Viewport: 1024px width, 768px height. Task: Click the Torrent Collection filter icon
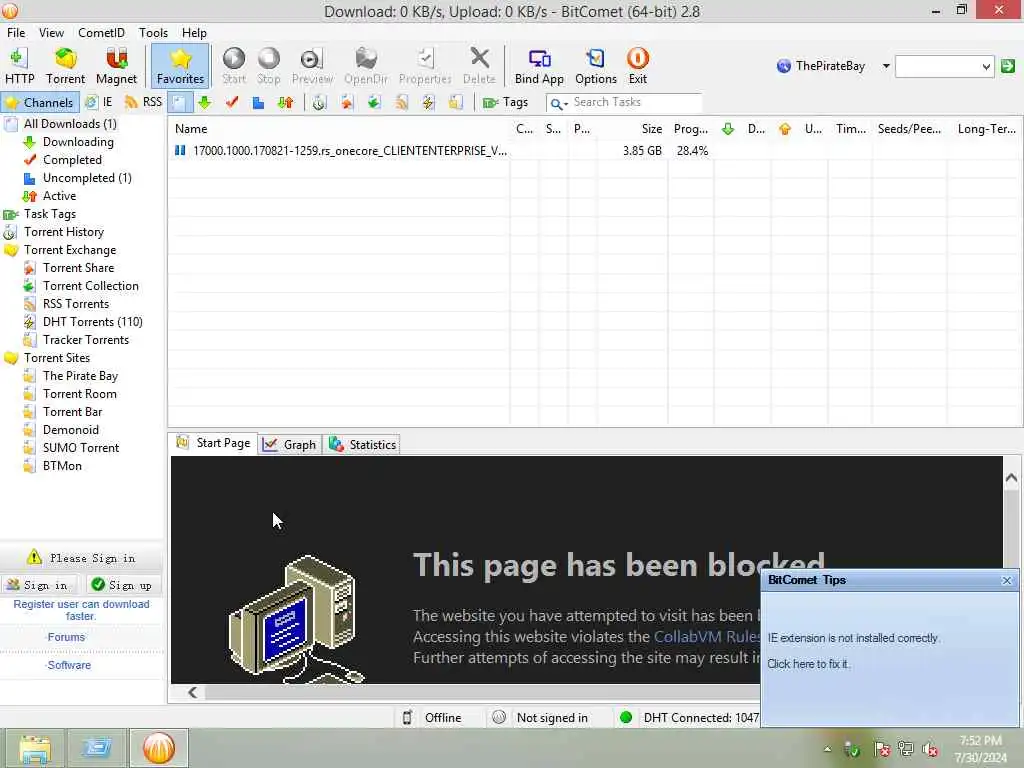(374, 103)
